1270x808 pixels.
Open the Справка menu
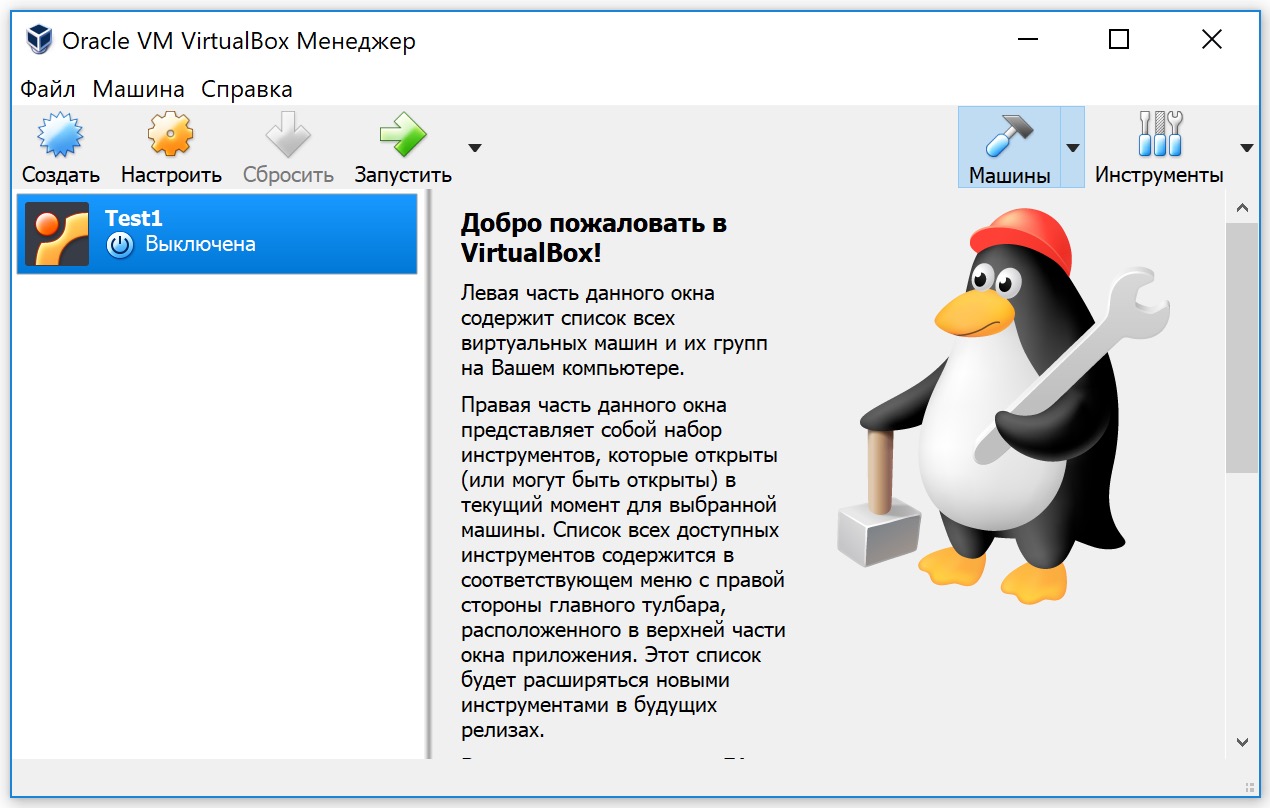247,89
